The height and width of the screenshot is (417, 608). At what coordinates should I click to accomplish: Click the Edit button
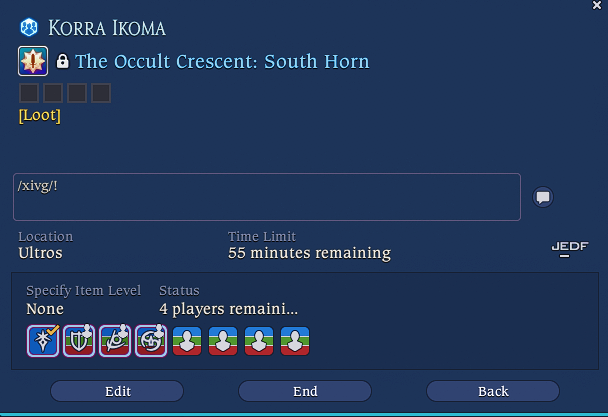coord(117,391)
